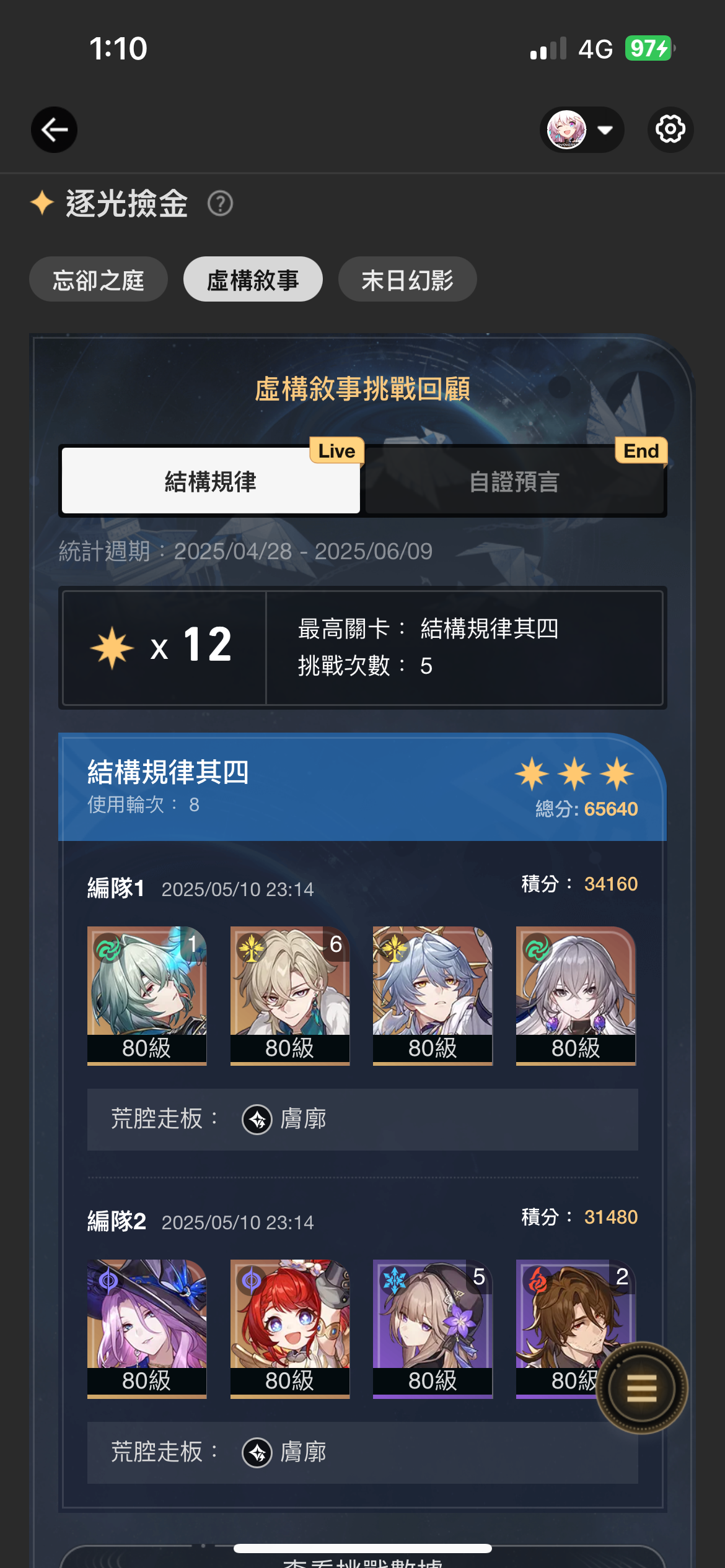The image size is (725, 1568).
Task: Open the first character portrait in team 1
Action: (147, 996)
